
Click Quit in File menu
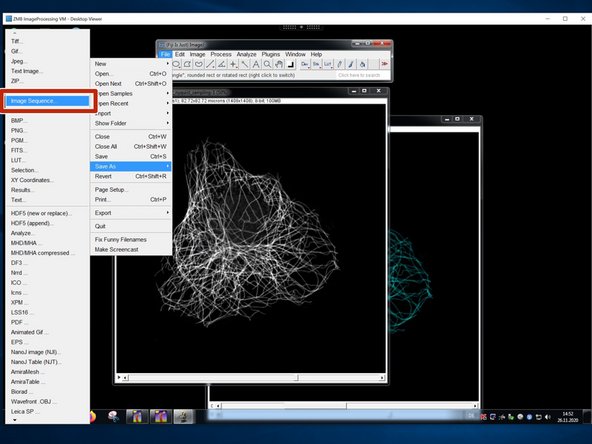pyautogui.click(x=131, y=226)
